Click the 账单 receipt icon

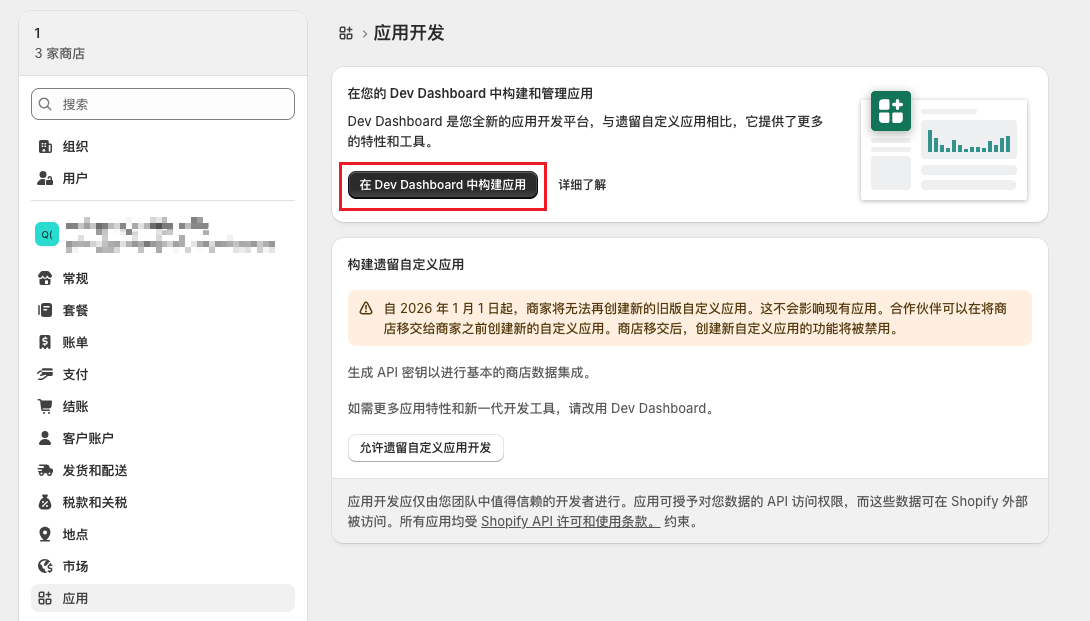tap(45, 342)
